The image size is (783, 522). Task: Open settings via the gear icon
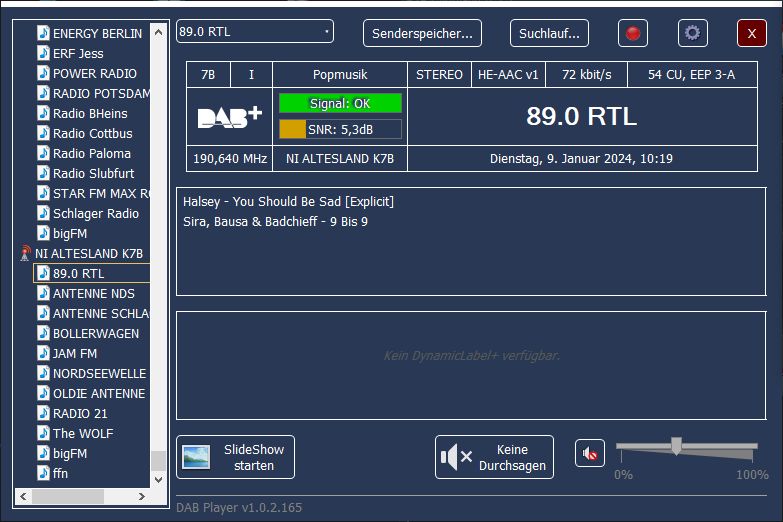[x=692, y=33]
